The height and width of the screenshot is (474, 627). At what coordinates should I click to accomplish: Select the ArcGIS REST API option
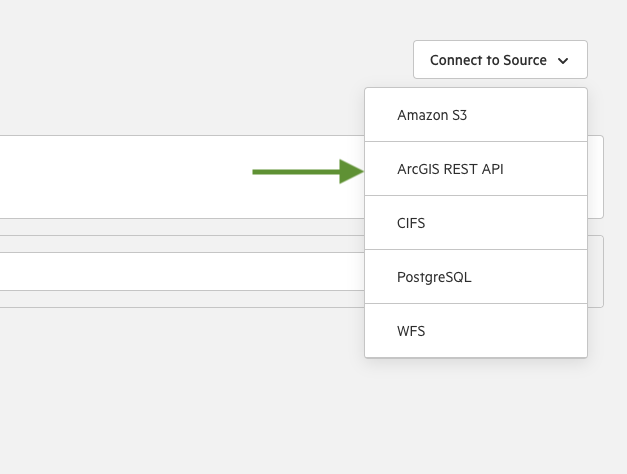tap(476, 169)
